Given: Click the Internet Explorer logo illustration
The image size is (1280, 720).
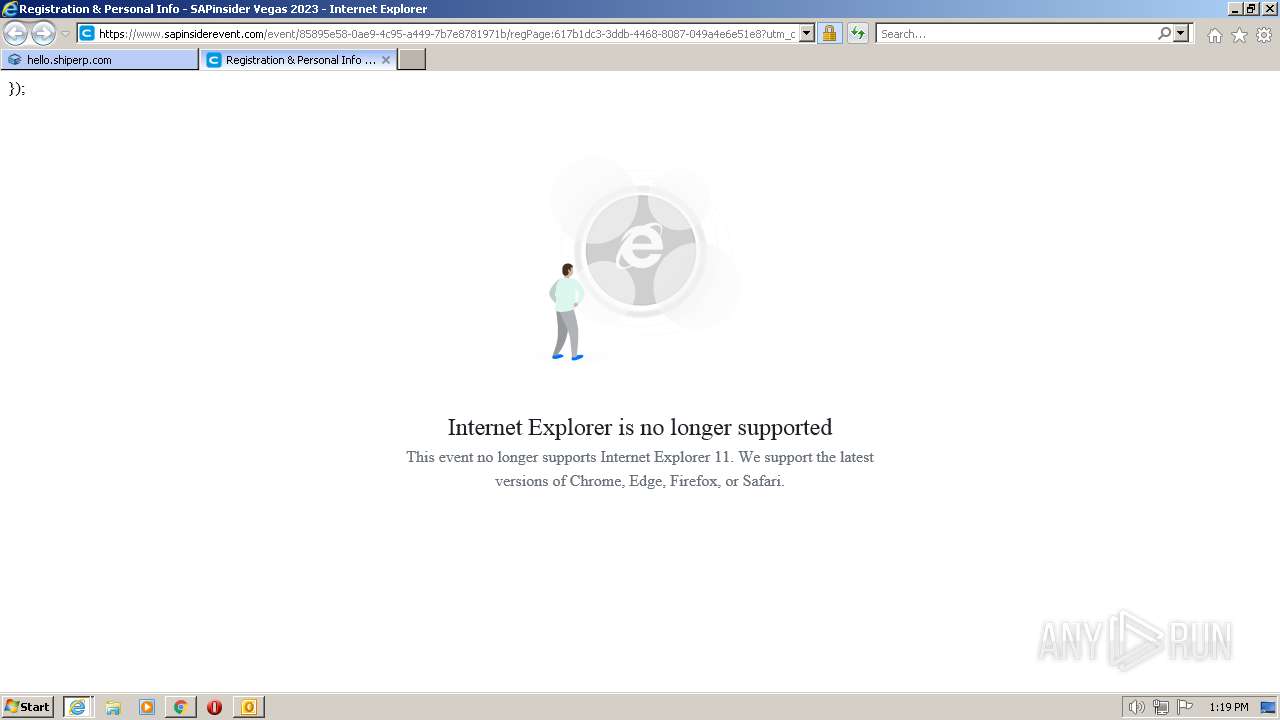Looking at the screenshot, I should 641,250.
